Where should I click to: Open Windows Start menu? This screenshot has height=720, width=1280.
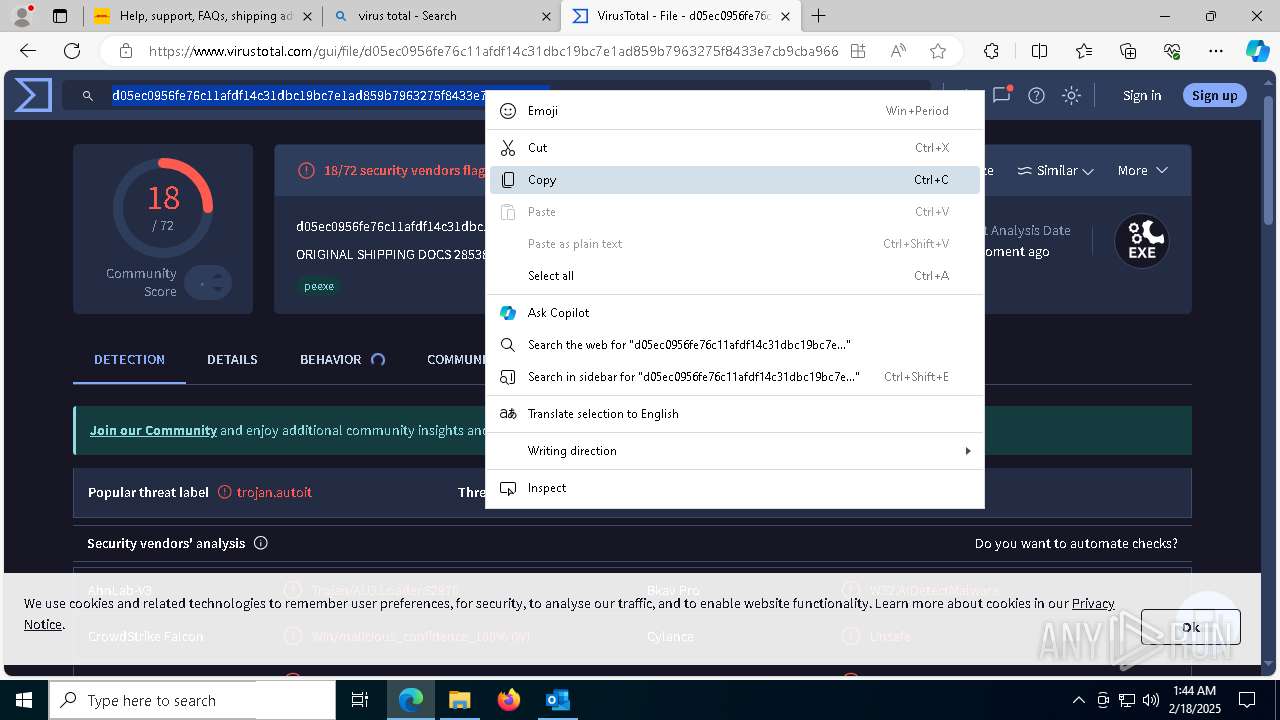(x=24, y=700)
